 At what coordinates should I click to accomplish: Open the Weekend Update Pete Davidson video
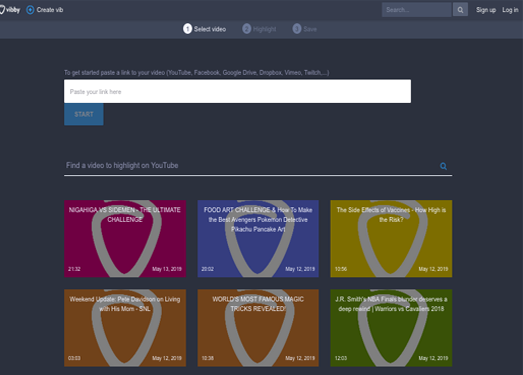pyautogui.click(x=125, y=328)
